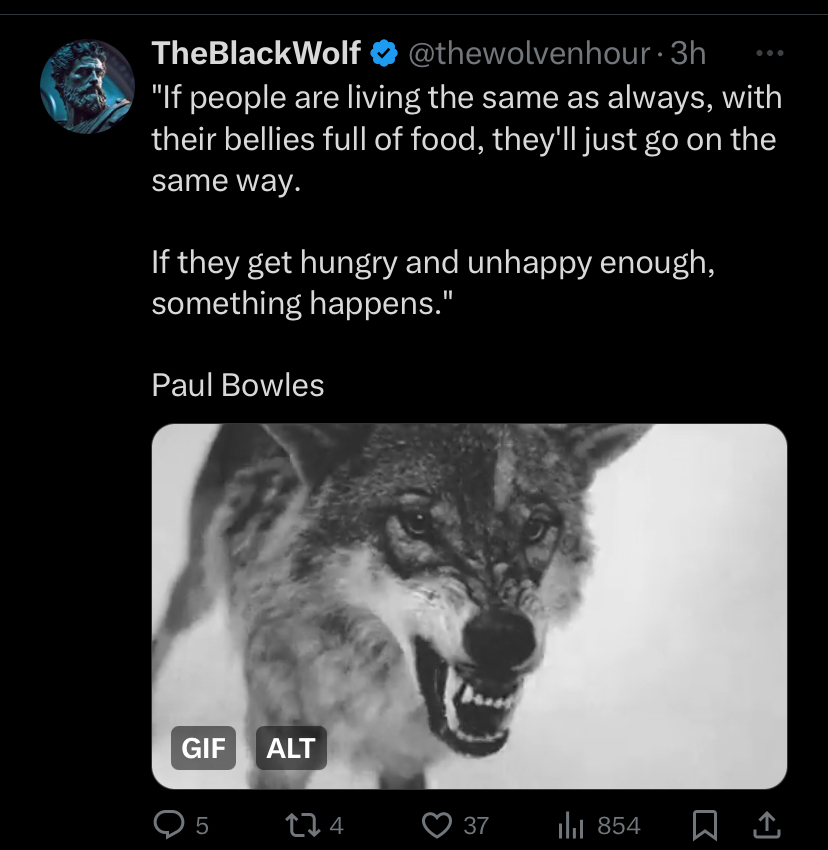Show the ALT image description
The height and width of the screenshot is (850, 828).
tap(291, 748)
